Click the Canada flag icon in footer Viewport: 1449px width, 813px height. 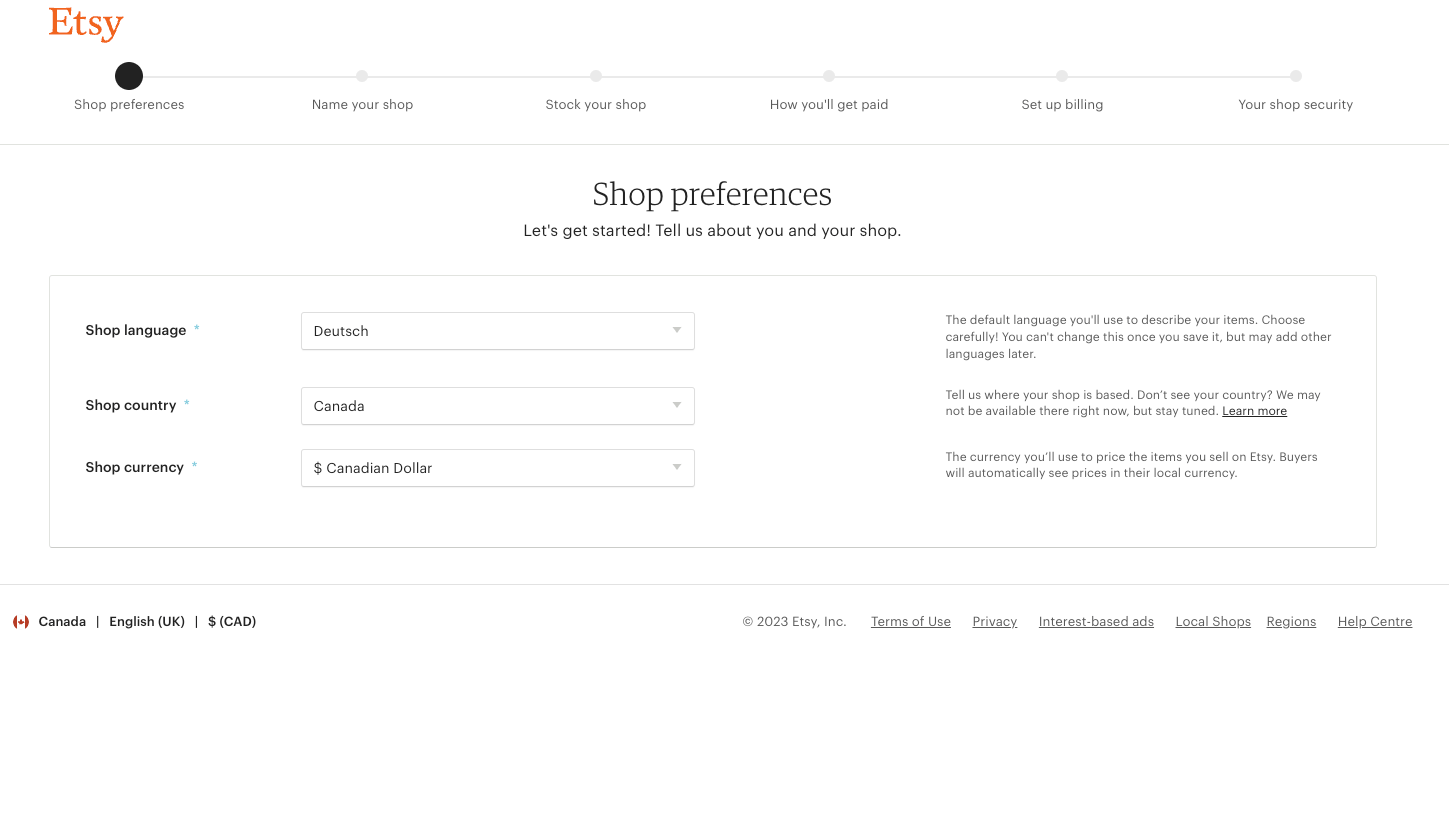click(x=21, y=622)
